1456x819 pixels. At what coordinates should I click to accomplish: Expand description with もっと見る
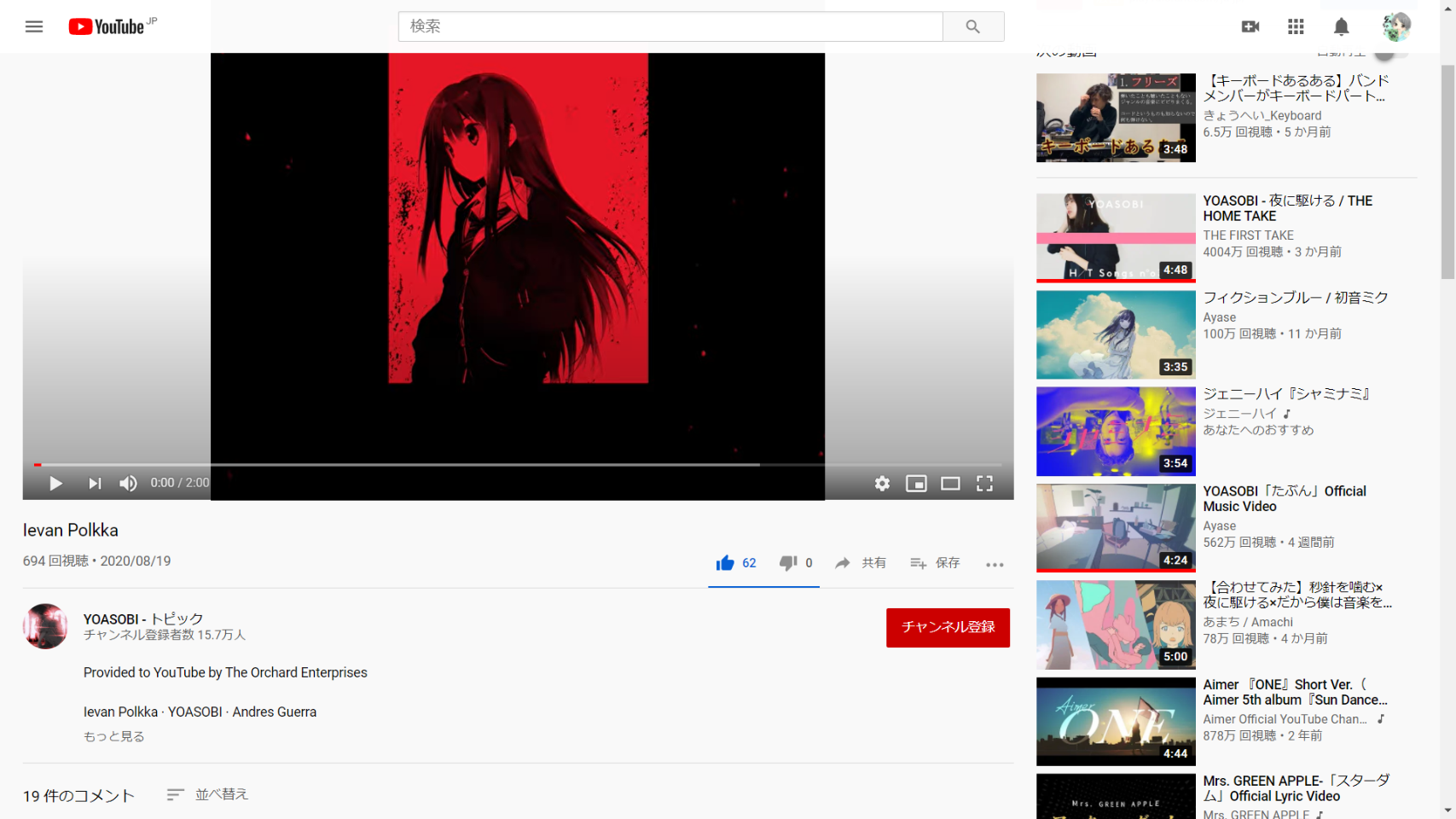(114, 736)
